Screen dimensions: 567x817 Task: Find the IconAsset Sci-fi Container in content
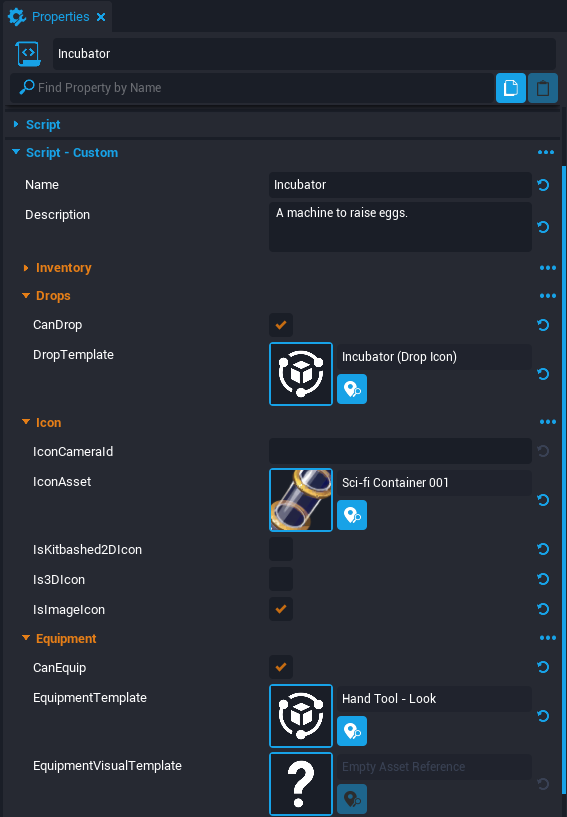[352, 515]
